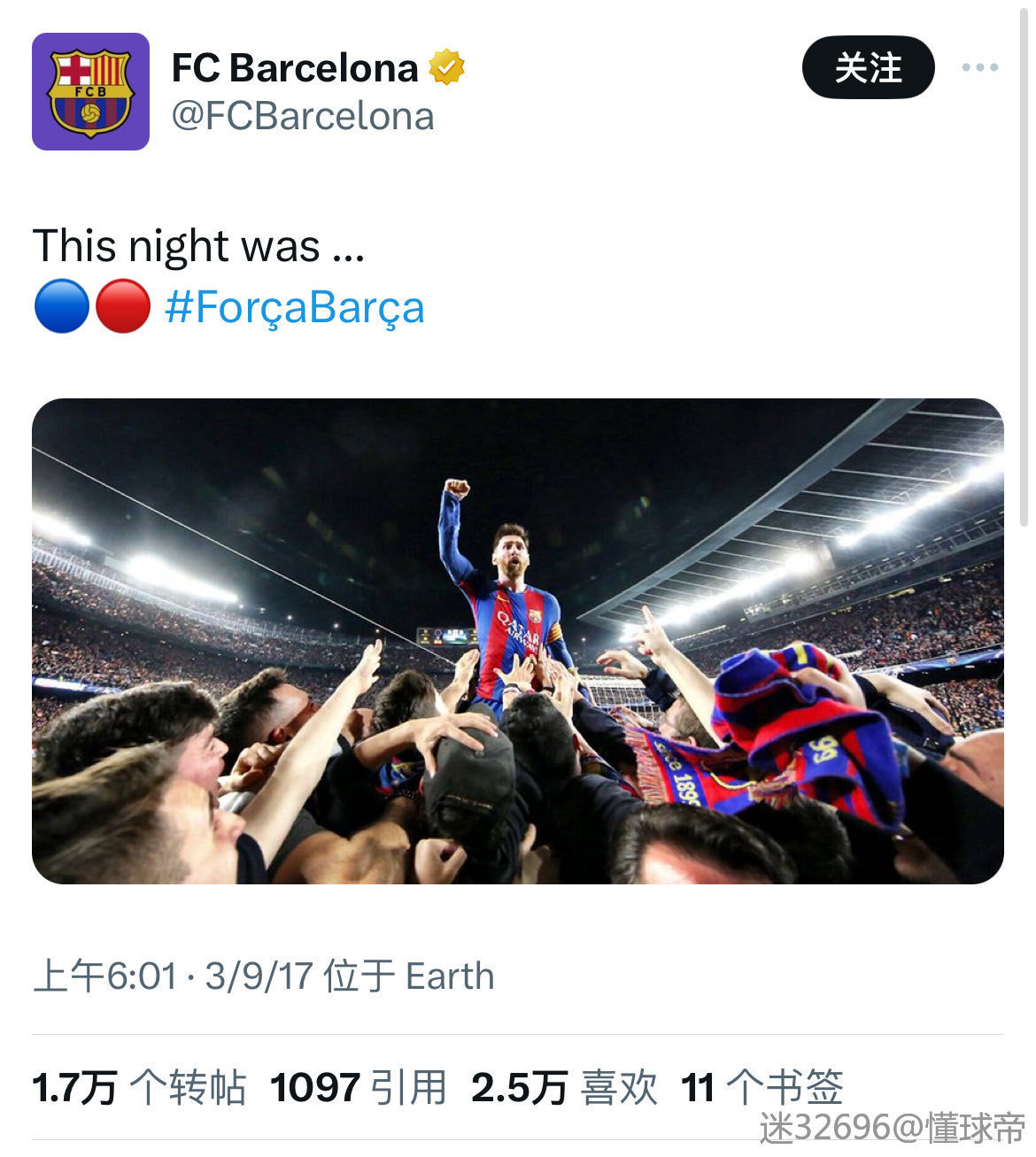View the 1.7万 个转帖 reposts list
The width and height of the screenshot is (1036, 1157).
[139, 1087]
